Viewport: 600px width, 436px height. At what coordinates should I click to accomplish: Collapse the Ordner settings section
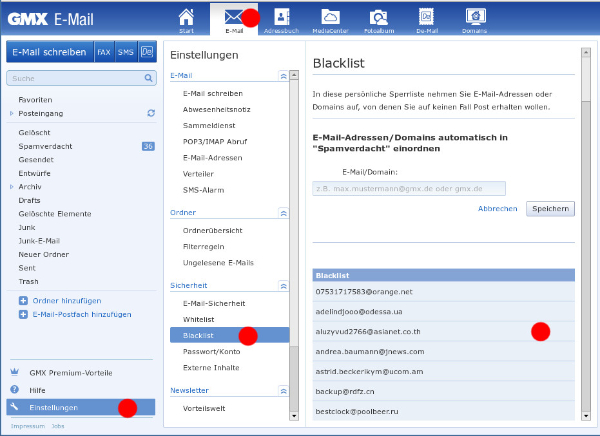tap(283, 213)
